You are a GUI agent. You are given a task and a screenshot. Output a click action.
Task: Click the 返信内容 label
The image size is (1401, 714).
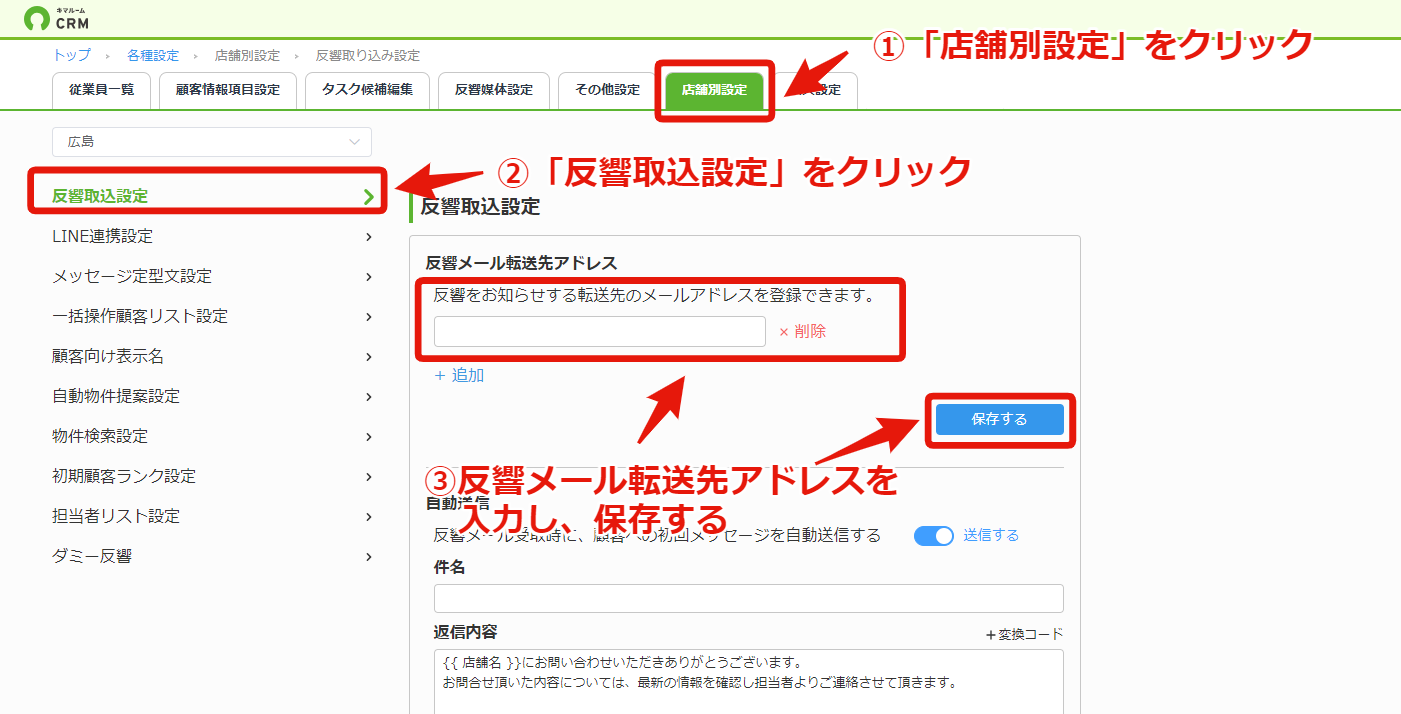point(466,632)
